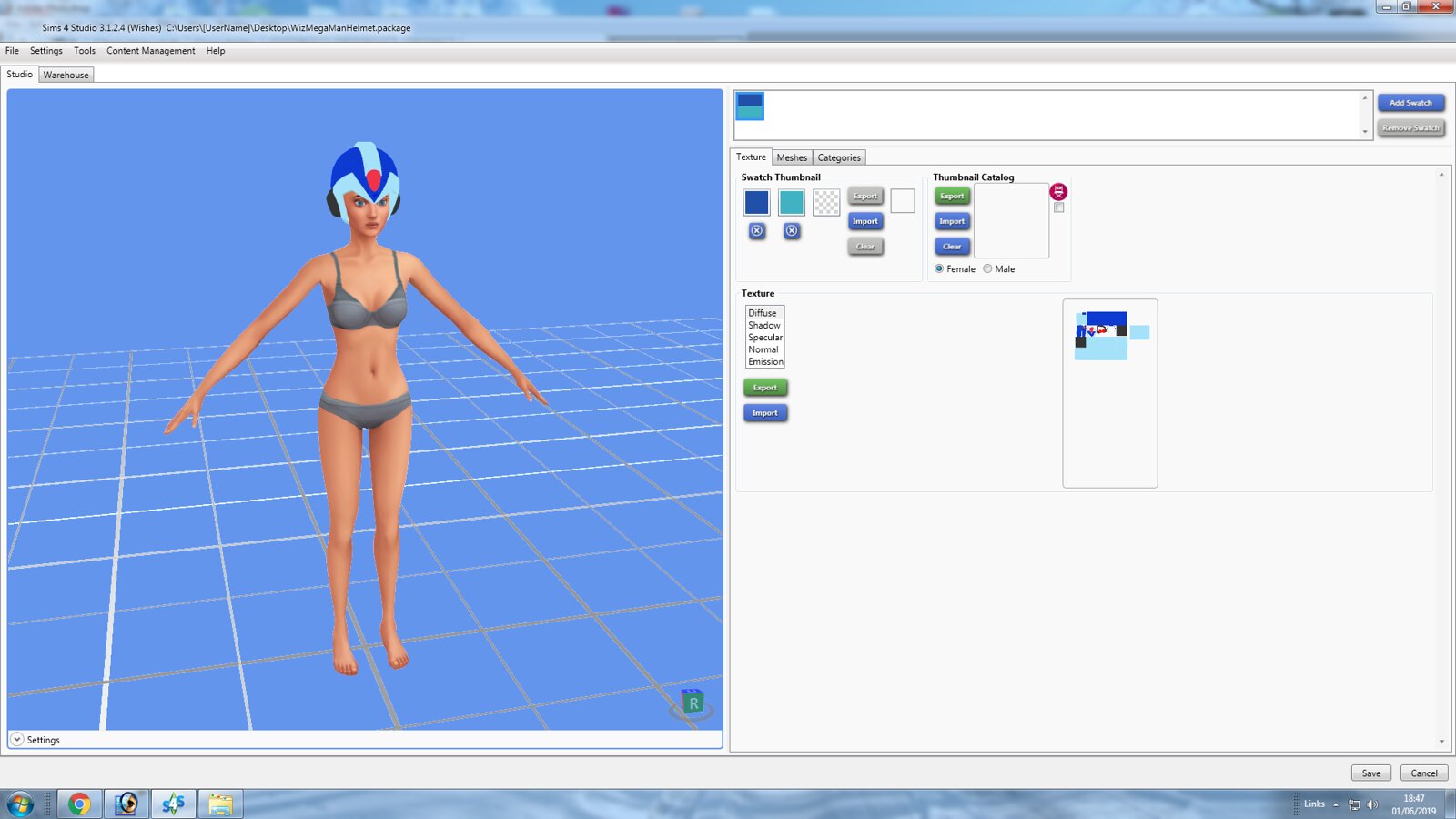Open File Explorer from the taskbar

[220, 804]
